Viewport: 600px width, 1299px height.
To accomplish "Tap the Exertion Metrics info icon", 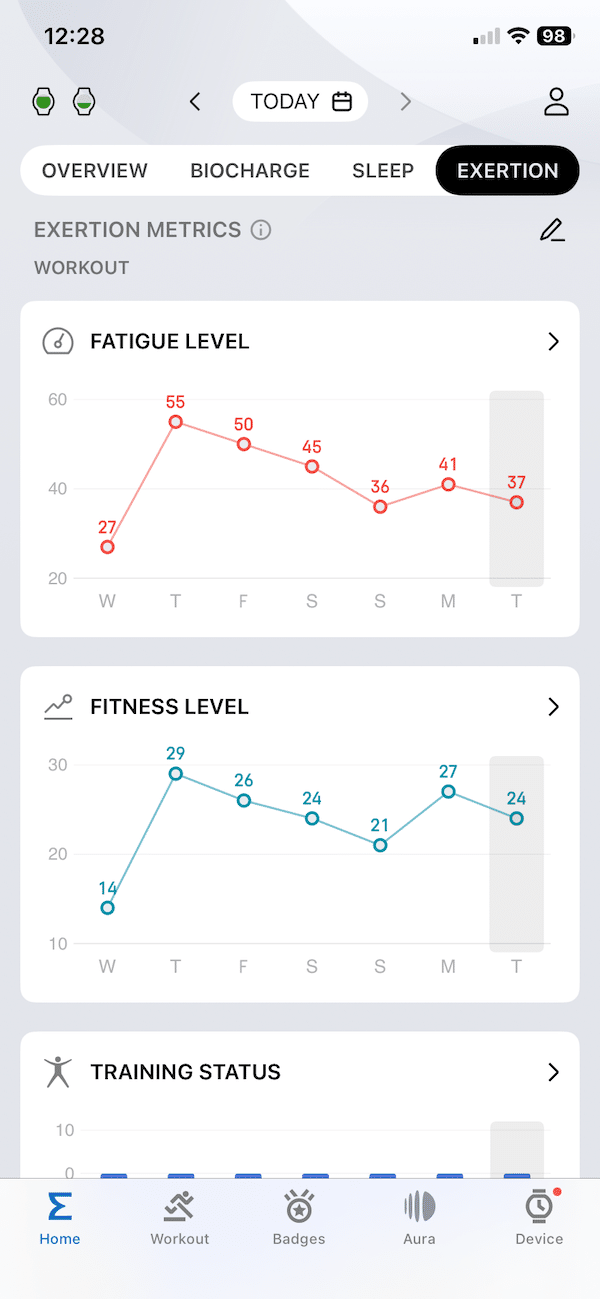I will tap(261, 230).
